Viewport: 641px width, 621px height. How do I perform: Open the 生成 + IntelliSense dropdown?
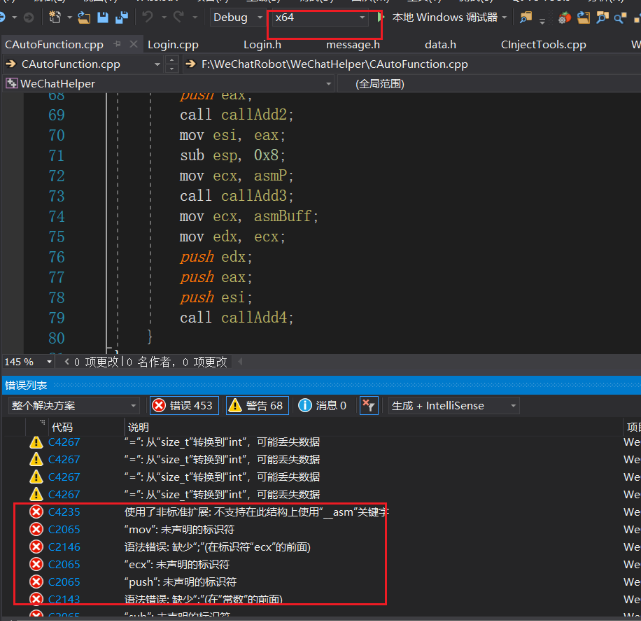[x=454, y=405]
